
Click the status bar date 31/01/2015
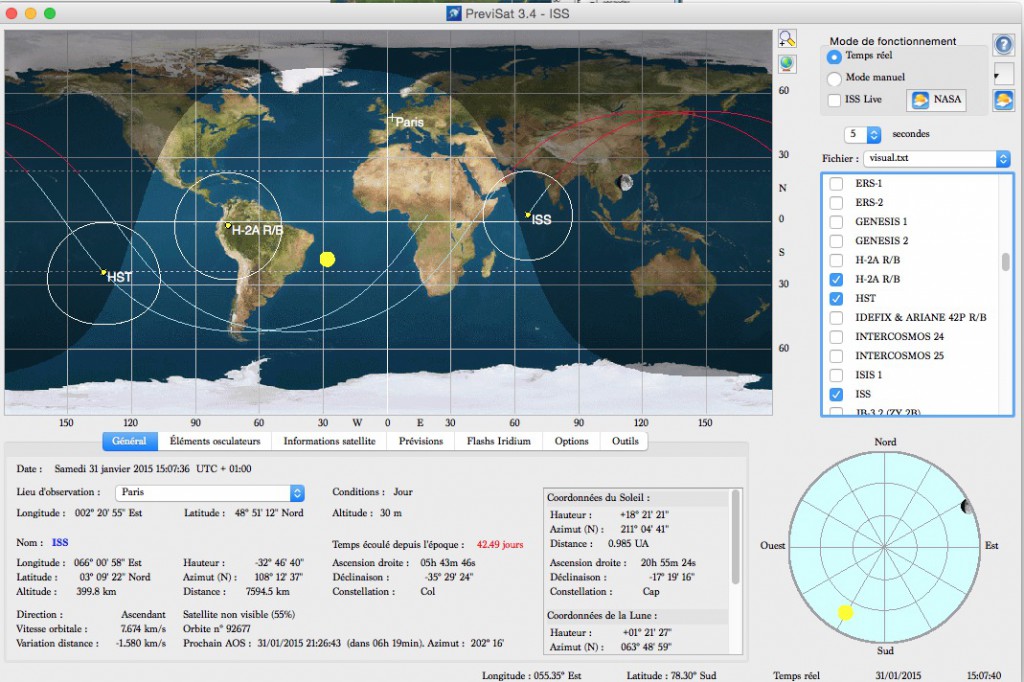[x=898, y=675]
